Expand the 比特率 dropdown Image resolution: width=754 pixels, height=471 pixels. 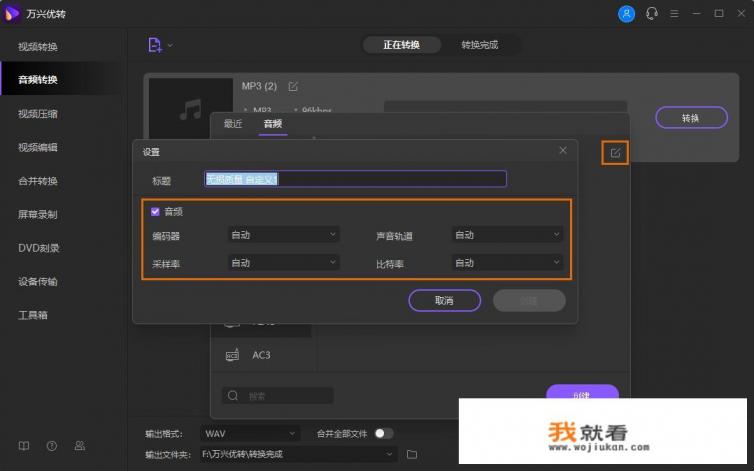[x=508, y=262]
